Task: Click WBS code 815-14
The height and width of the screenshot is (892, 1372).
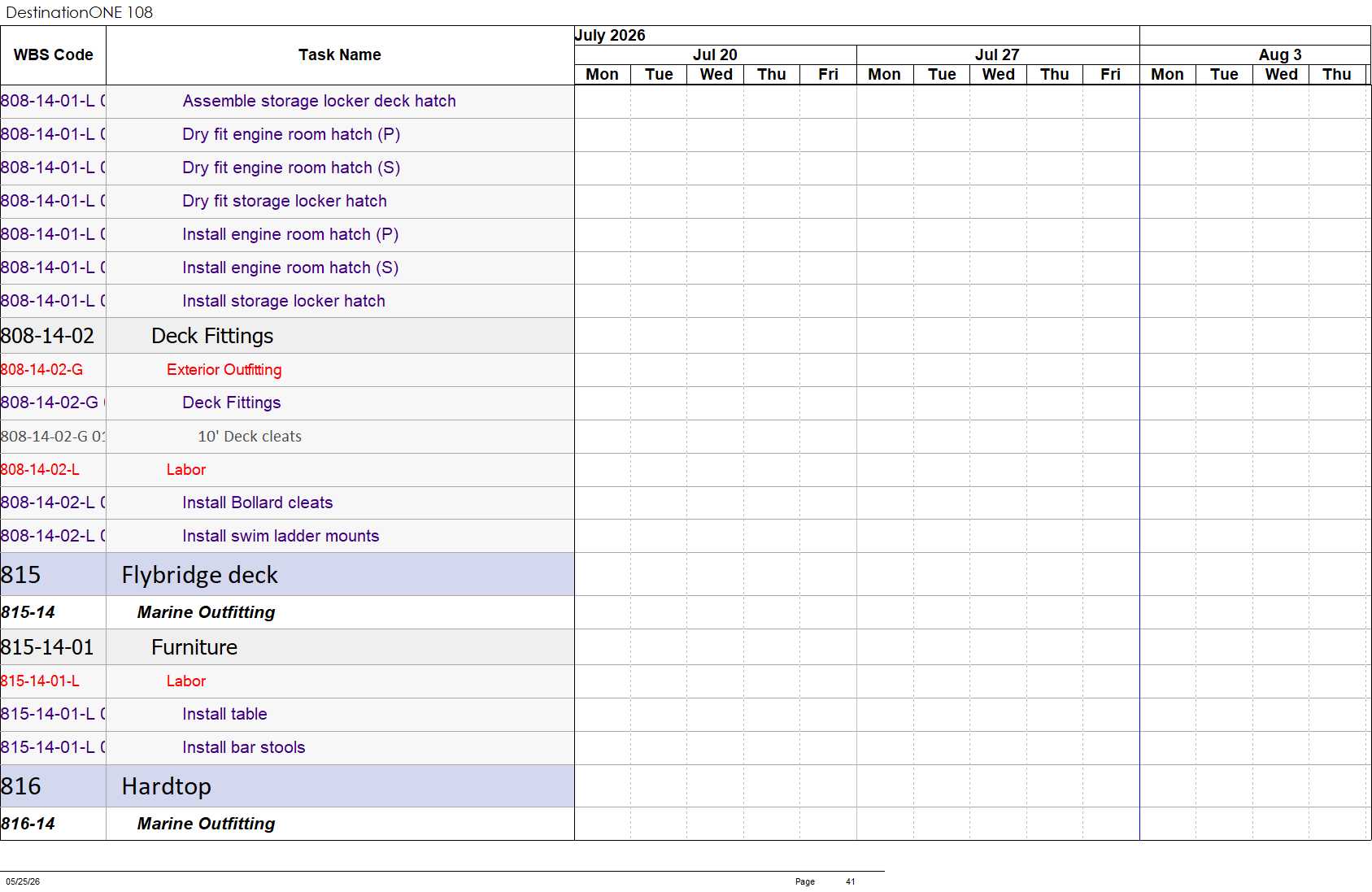Action: pyautogui.click(x=28, y=612)
